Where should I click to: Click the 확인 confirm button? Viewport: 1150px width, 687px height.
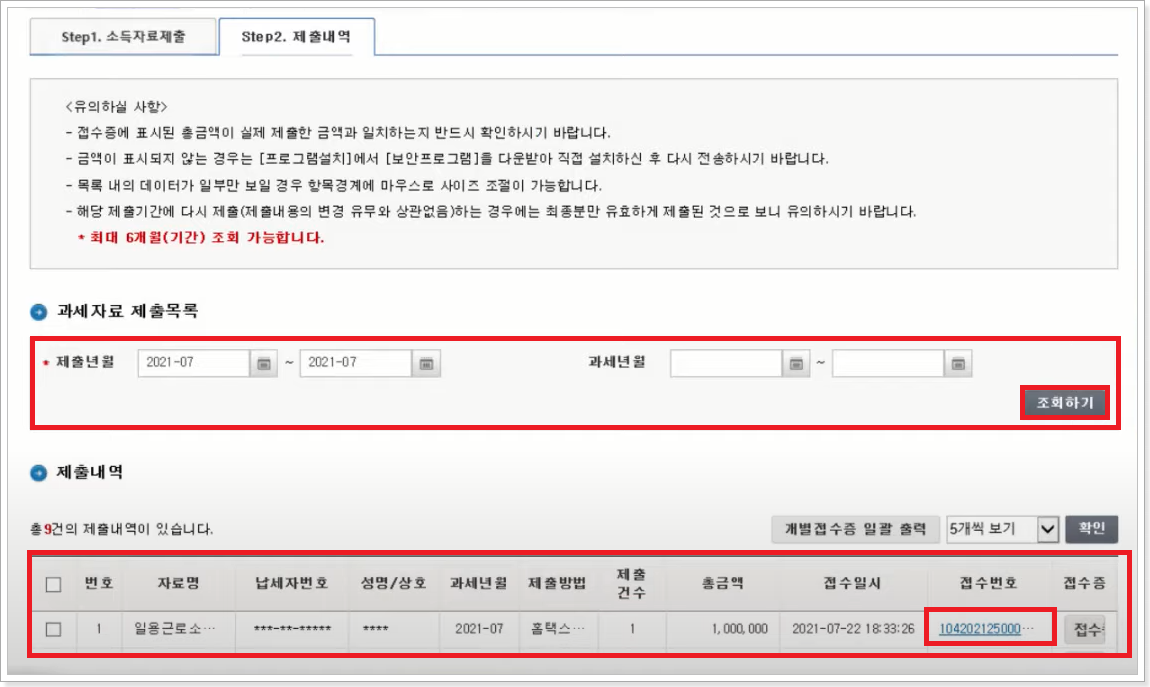point(1090,530)
